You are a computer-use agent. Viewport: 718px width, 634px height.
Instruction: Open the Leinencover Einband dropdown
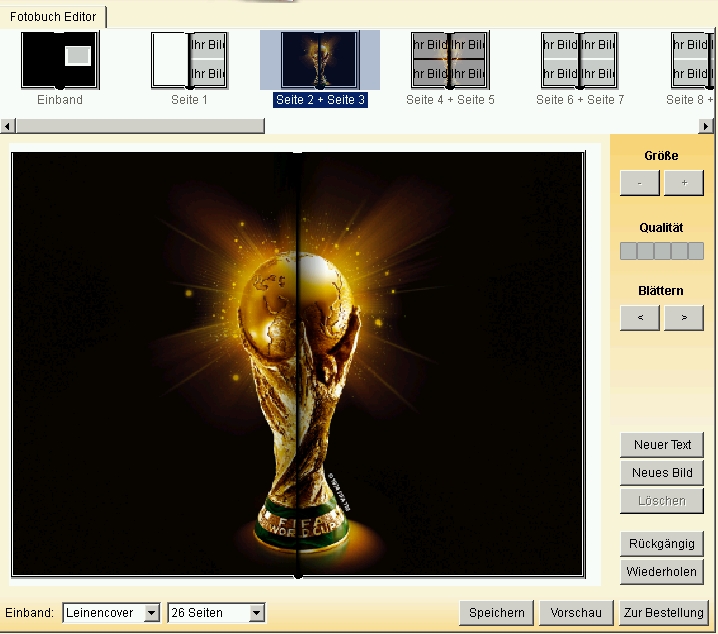pyautogui.click(x=111, y=613)
